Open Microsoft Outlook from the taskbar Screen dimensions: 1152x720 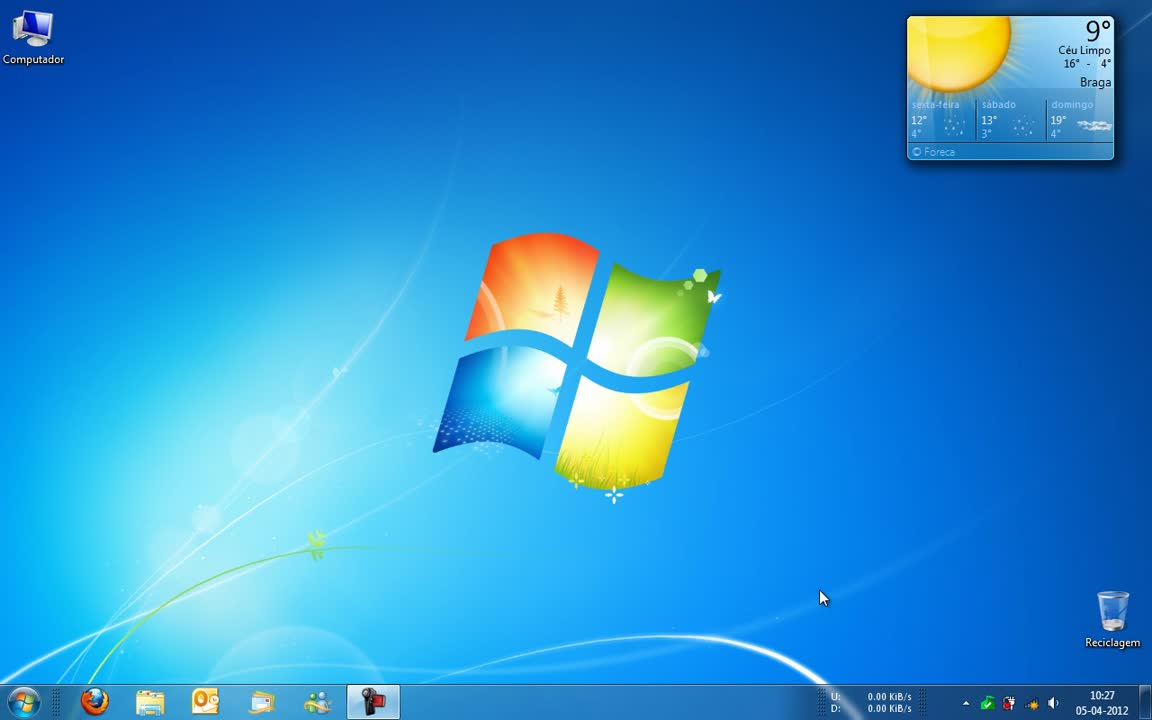(x=205, y=702)
